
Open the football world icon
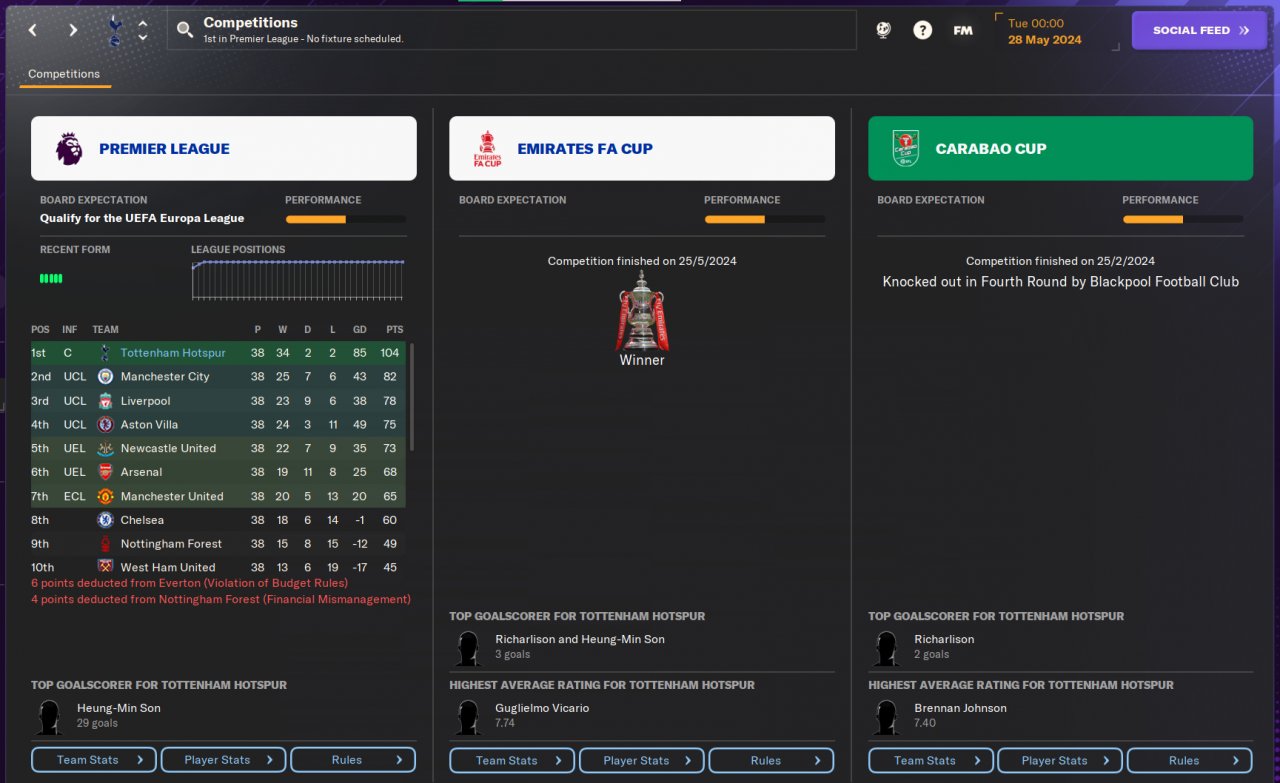click(883, 30)
